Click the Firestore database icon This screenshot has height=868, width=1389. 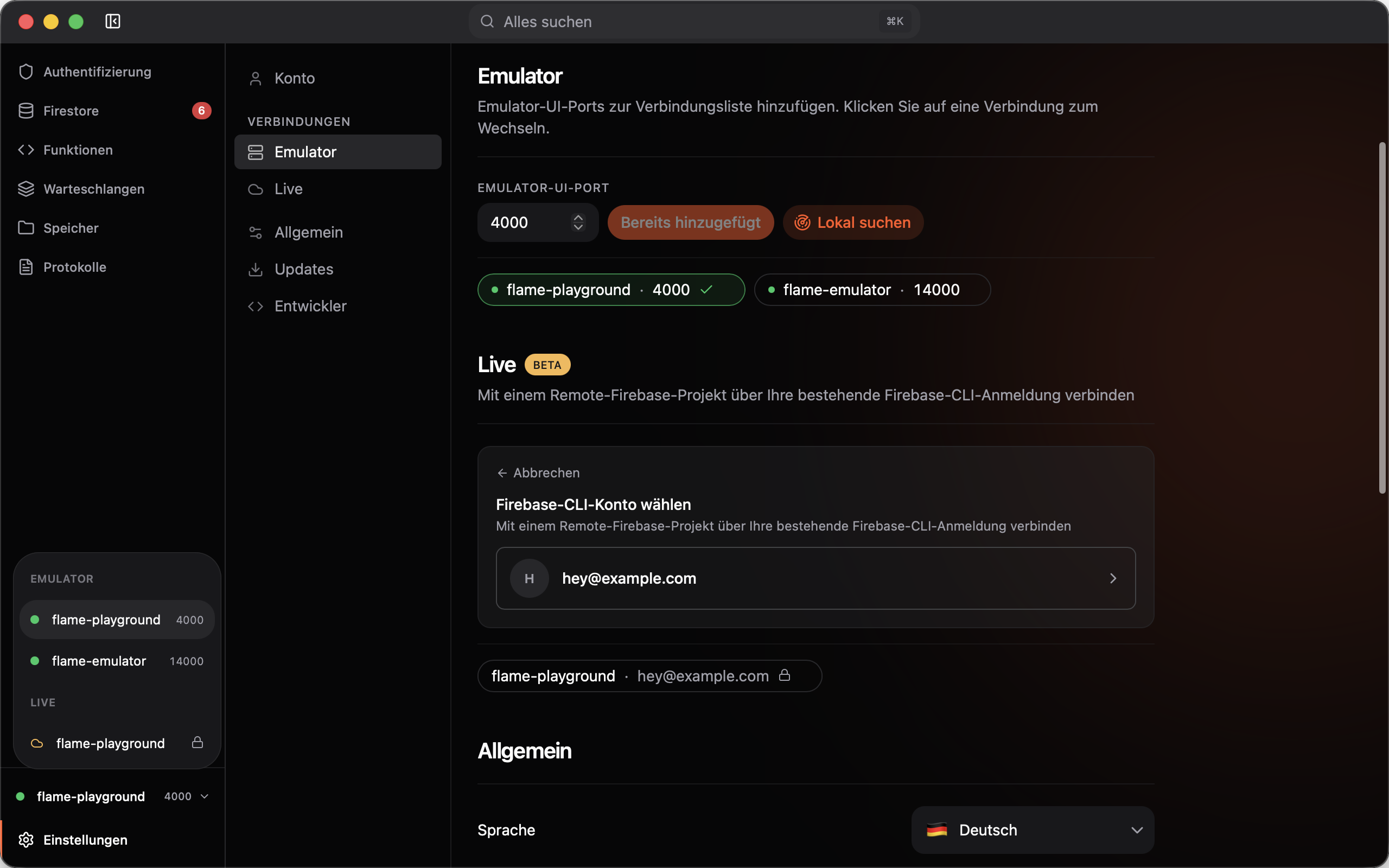tap(26, 111)
